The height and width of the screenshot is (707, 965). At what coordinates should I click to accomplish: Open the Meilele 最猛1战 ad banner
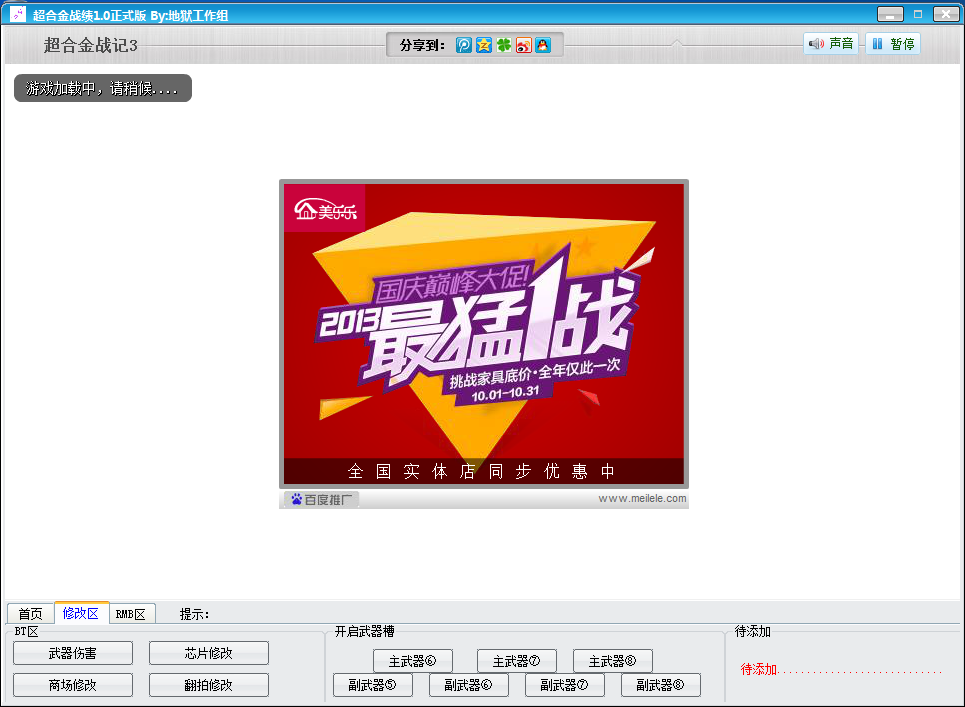[484, 334]
